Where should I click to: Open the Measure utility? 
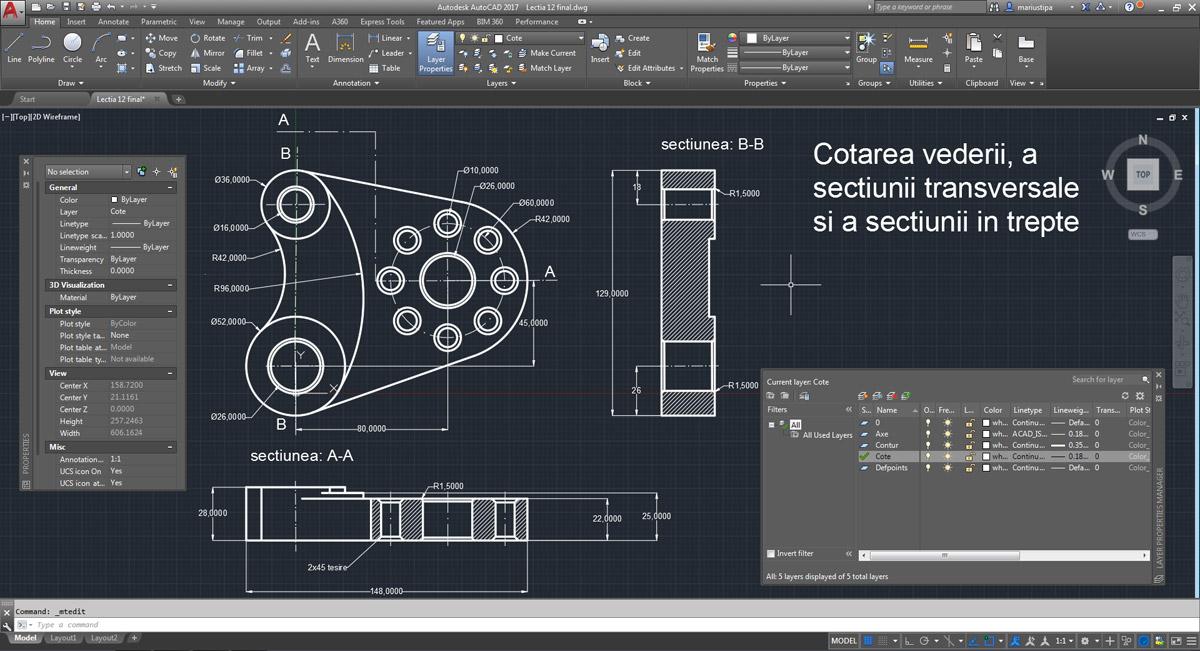point(918,48)
